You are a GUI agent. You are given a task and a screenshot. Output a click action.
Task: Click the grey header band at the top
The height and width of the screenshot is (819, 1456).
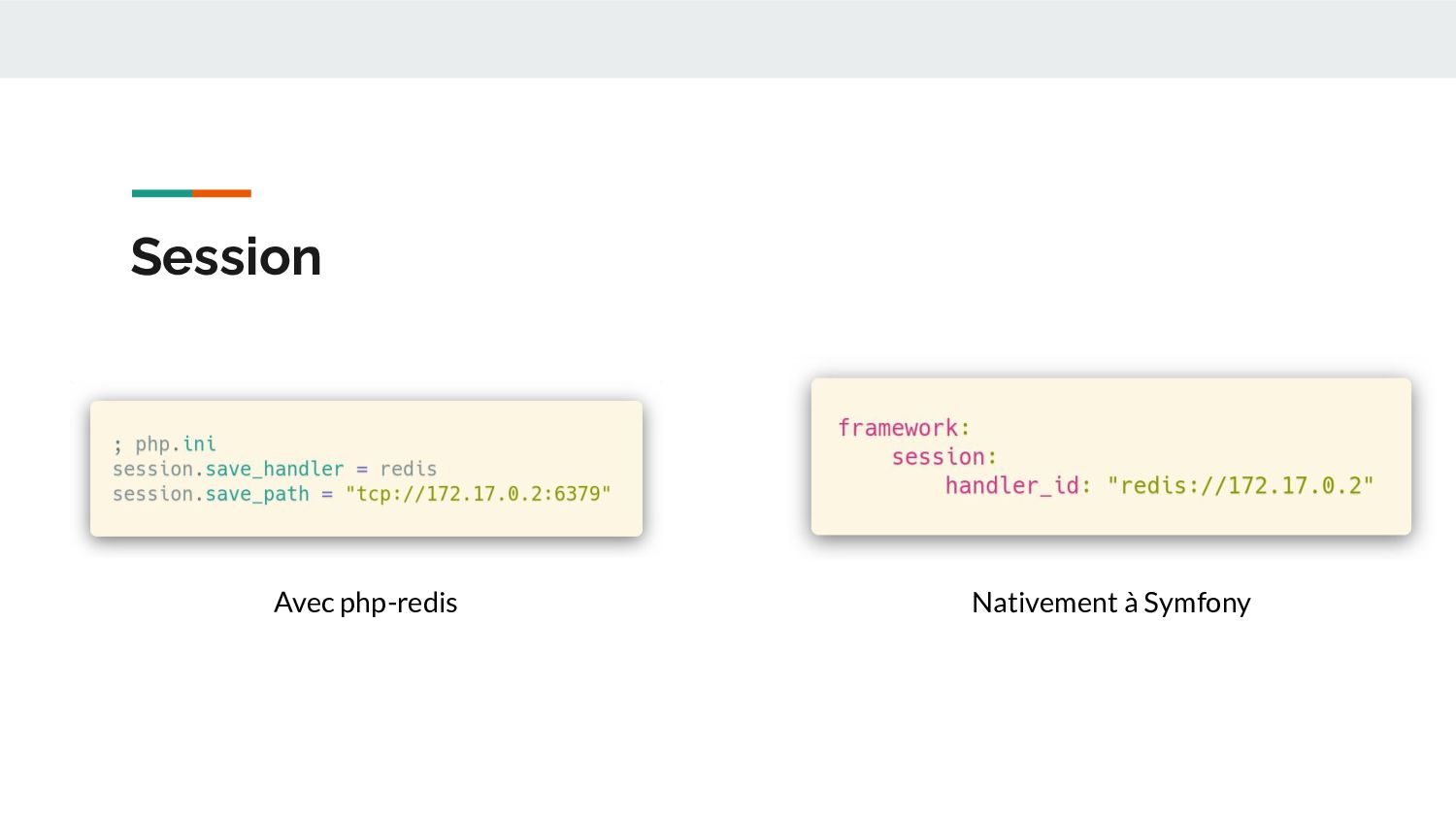tap(728, 39)
